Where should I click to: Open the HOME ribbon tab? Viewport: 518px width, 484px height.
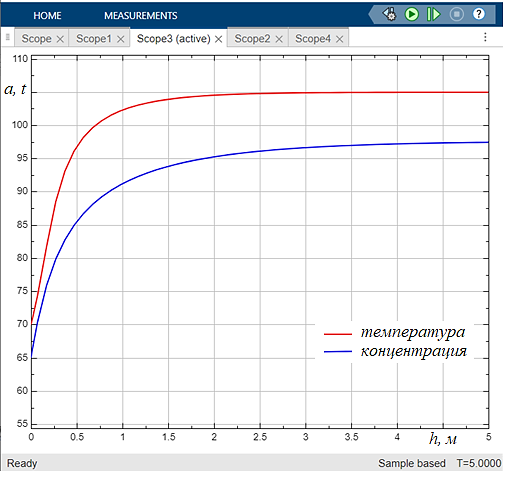tap(47, 16)
